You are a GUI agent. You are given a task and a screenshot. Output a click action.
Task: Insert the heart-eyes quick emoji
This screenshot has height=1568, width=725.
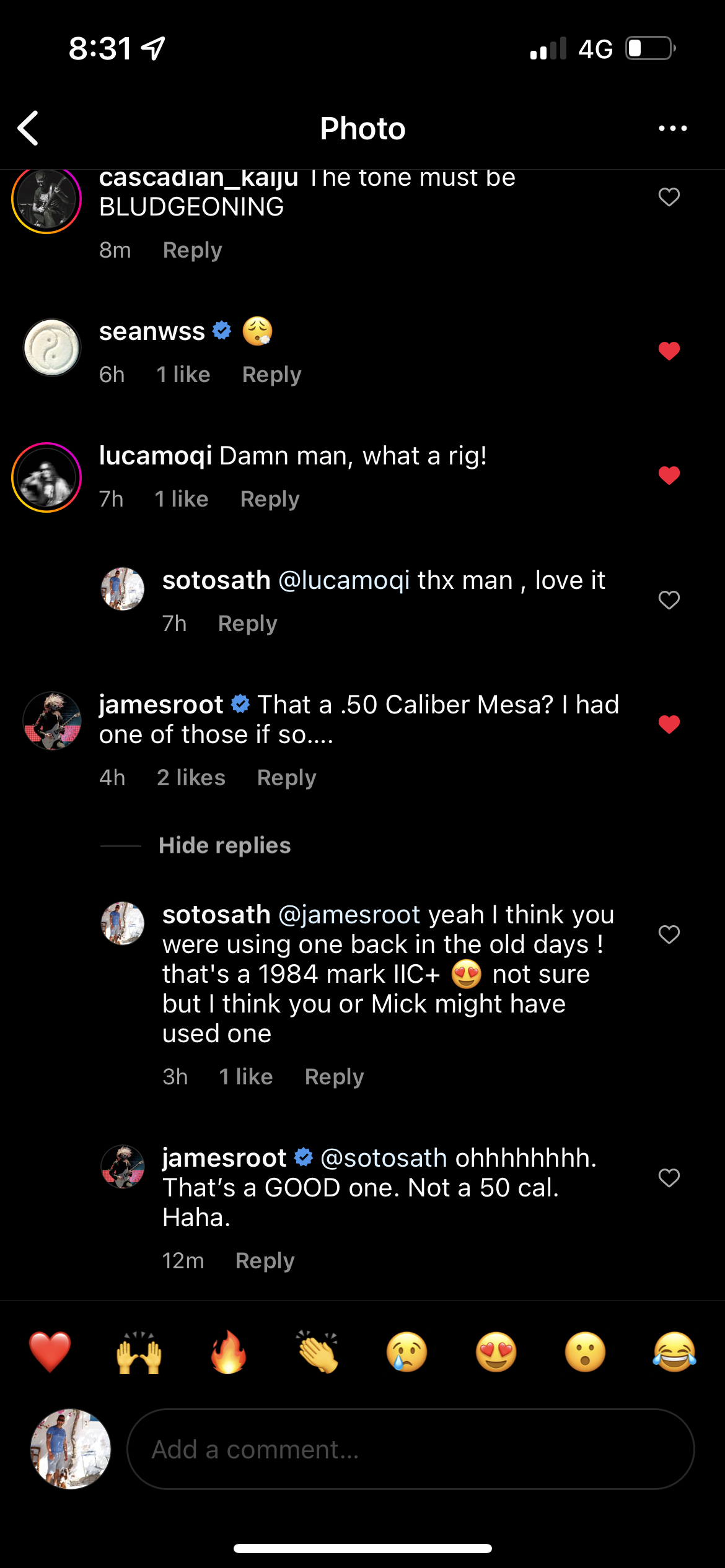496,1352
